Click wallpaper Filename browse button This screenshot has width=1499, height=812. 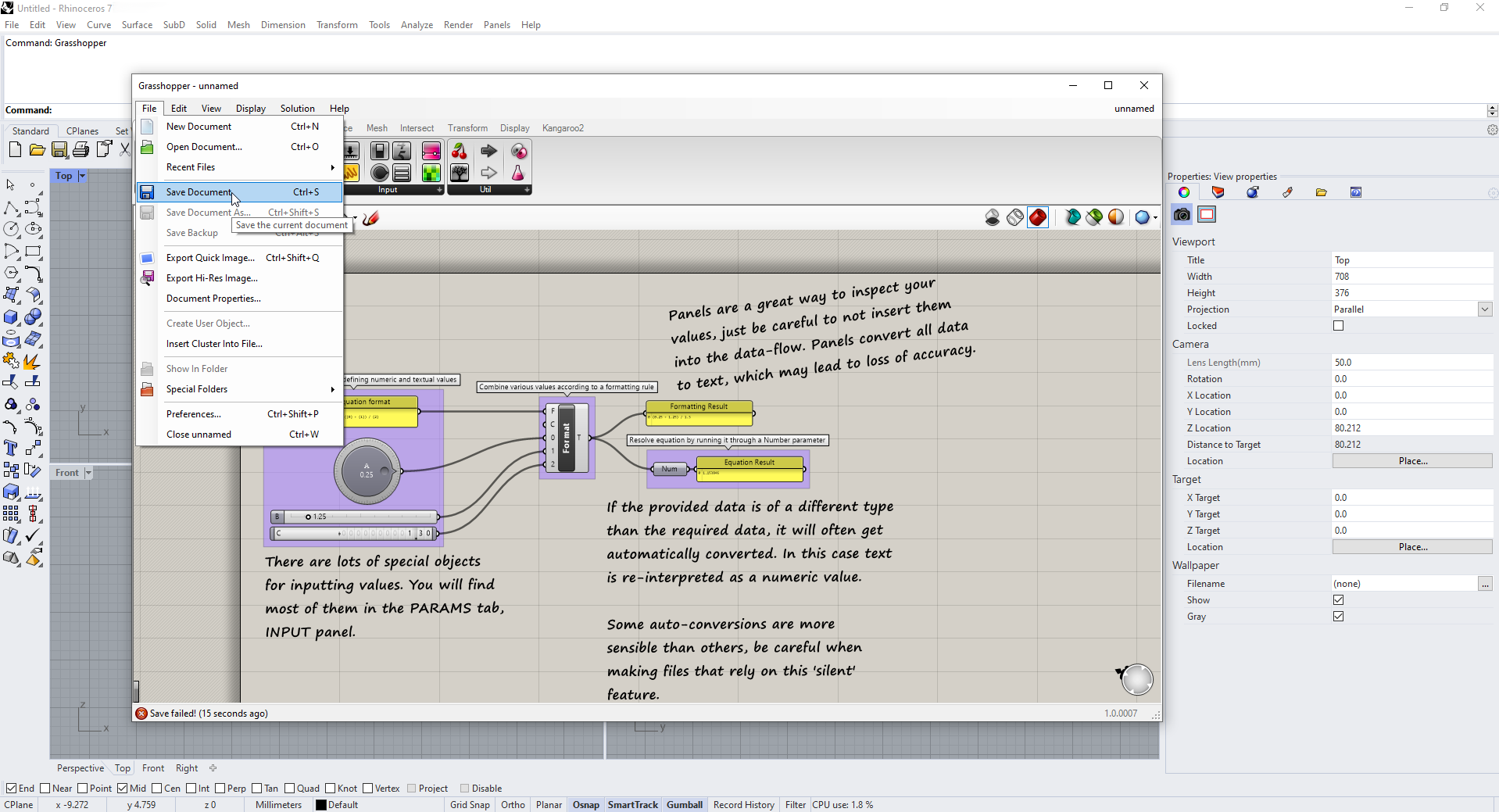tap(1485, 584)
